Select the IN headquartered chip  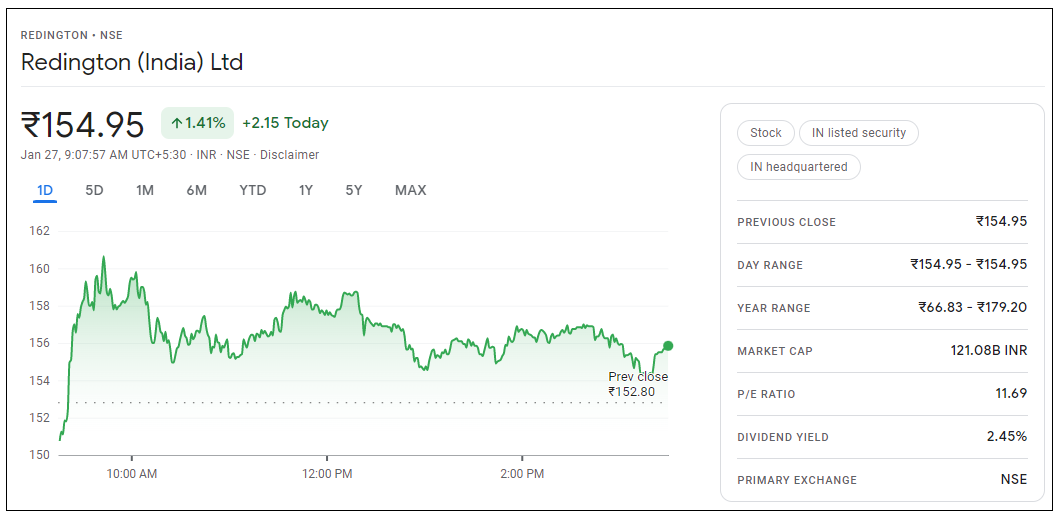798,167
